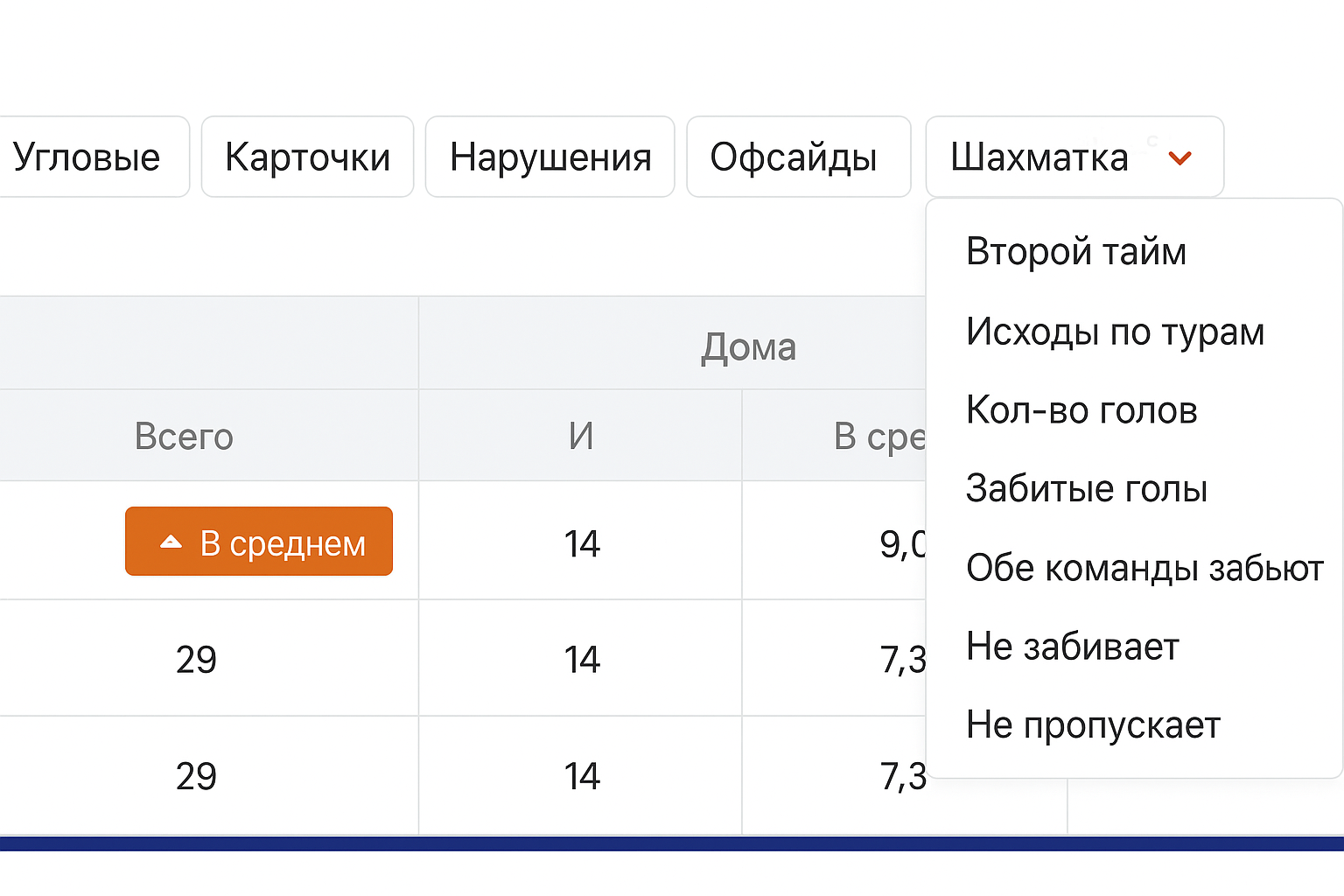Select the cell showing 29 under Всего
1344x896 pixels.
coord(196,658)
